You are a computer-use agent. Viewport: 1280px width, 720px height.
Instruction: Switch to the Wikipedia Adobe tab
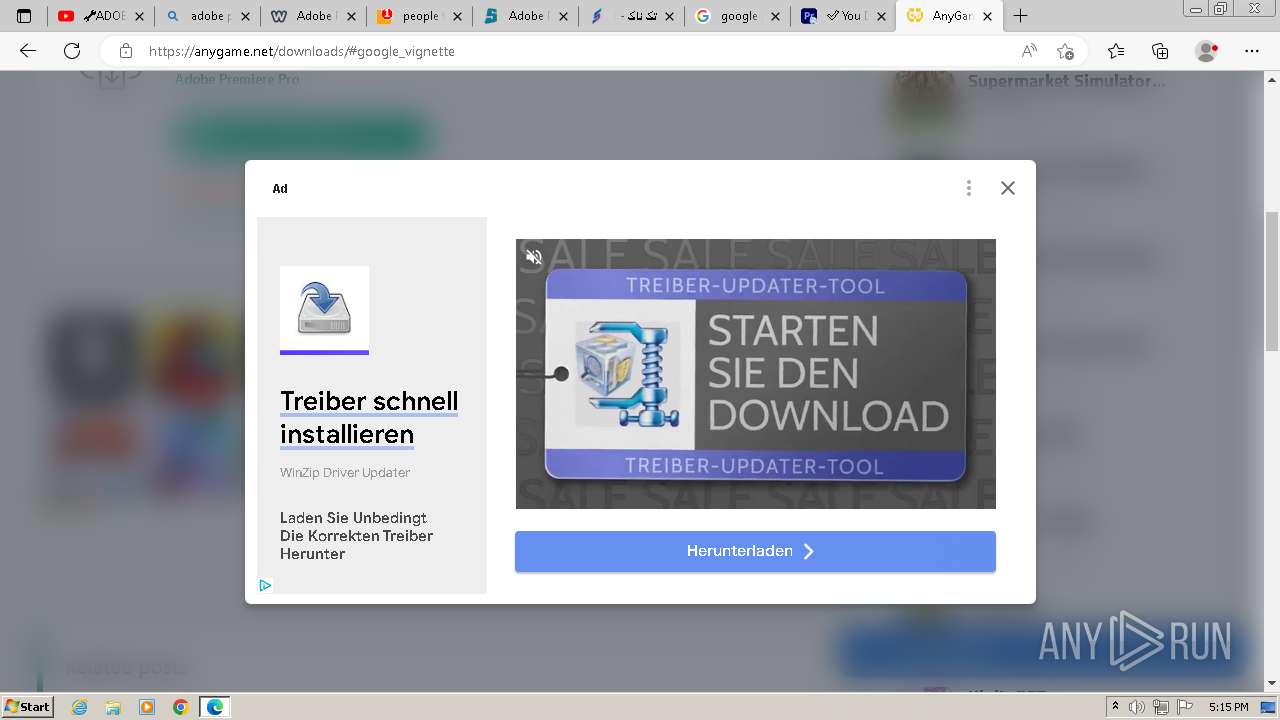(x=313, y=16)
